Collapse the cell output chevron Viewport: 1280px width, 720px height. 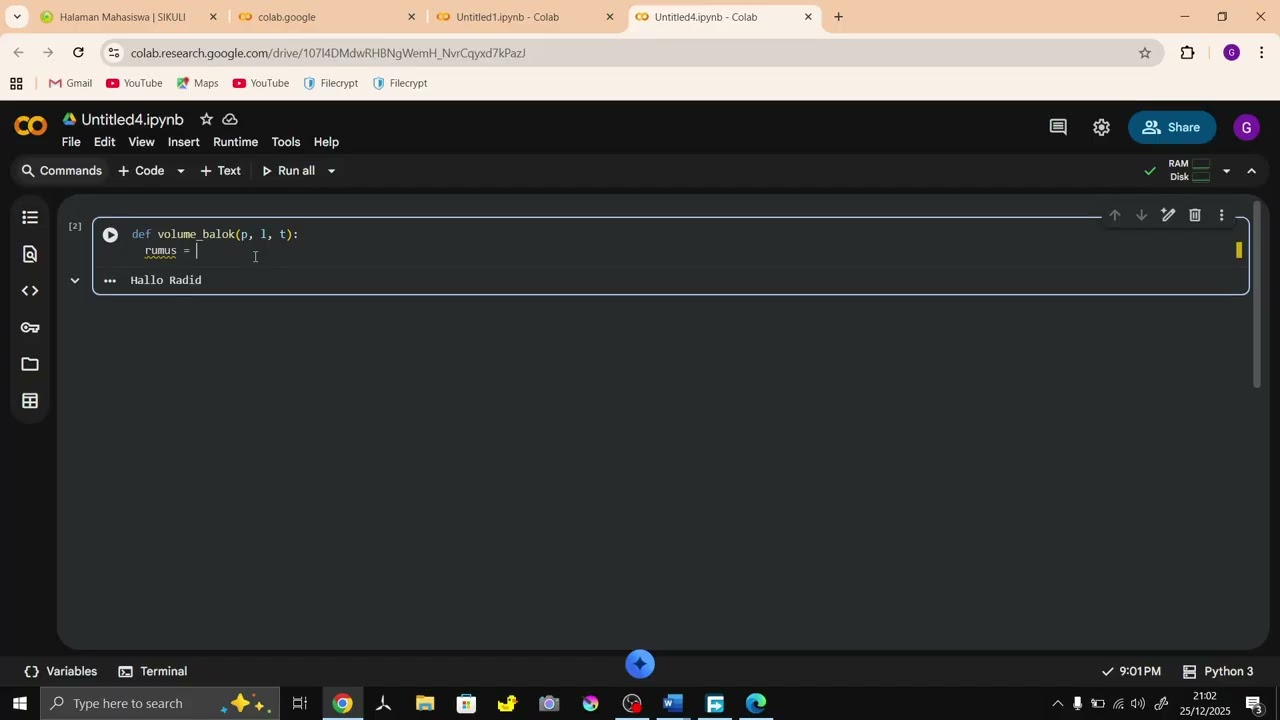75,280
